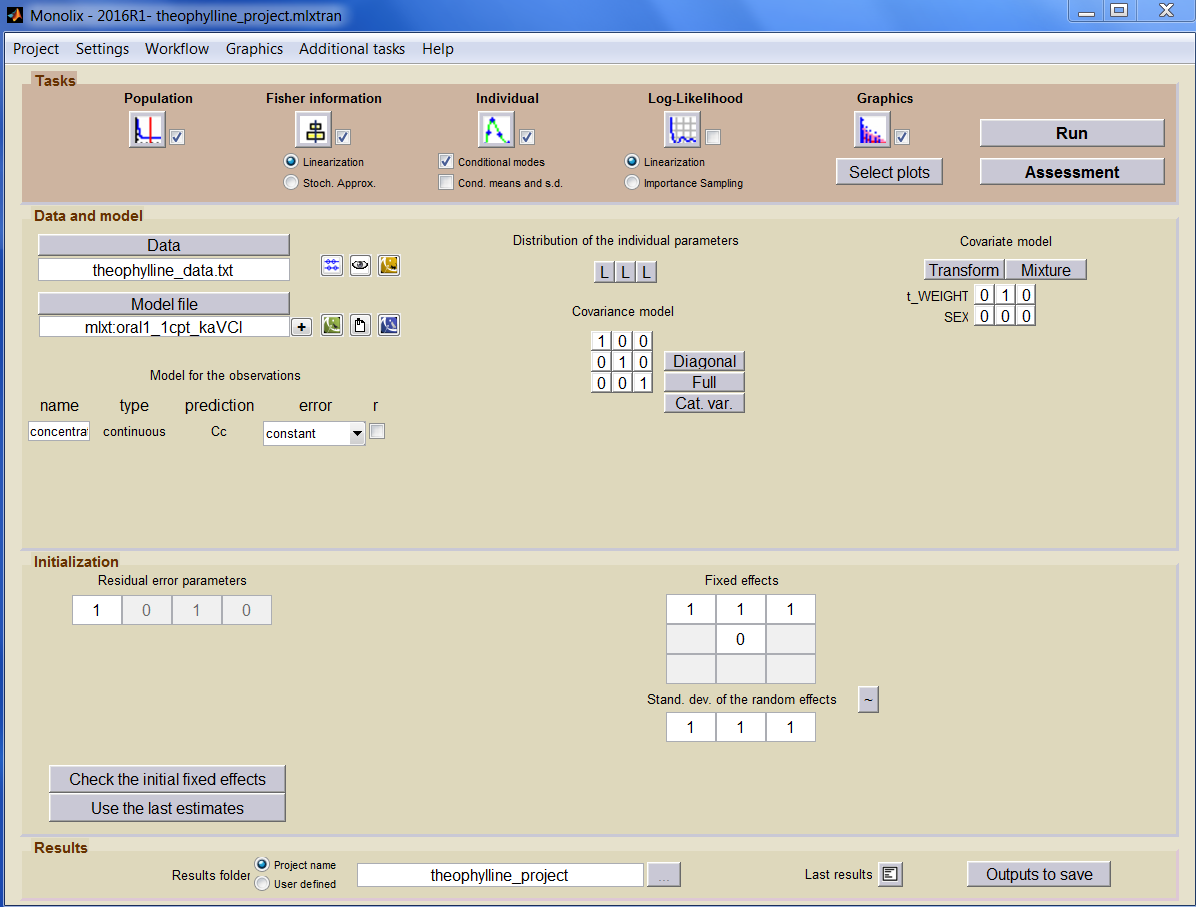1196x907 pixels.
Task: Click the theophylline_project results folder field
Action: coord(499,875)
